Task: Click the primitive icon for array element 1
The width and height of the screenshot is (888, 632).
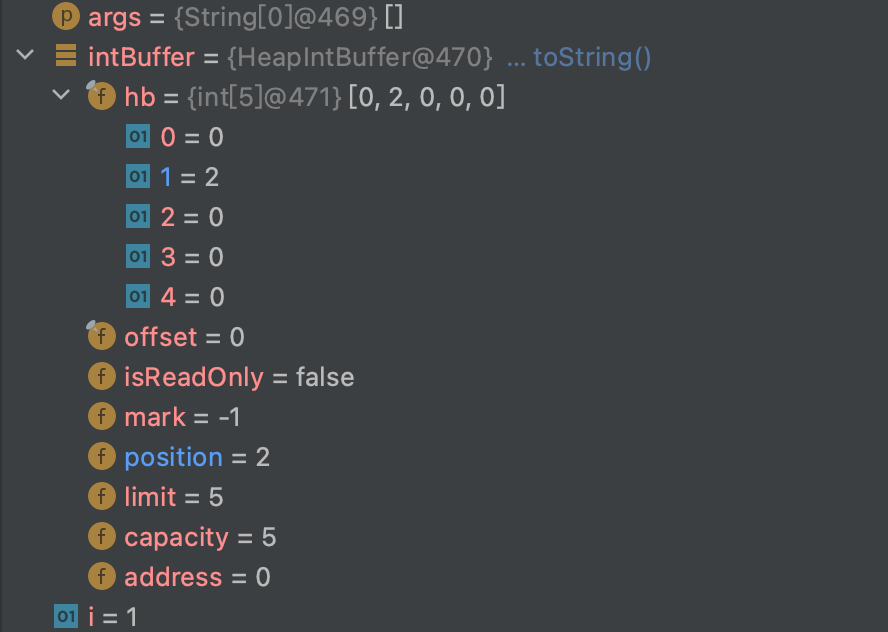Action: (138, 177)
